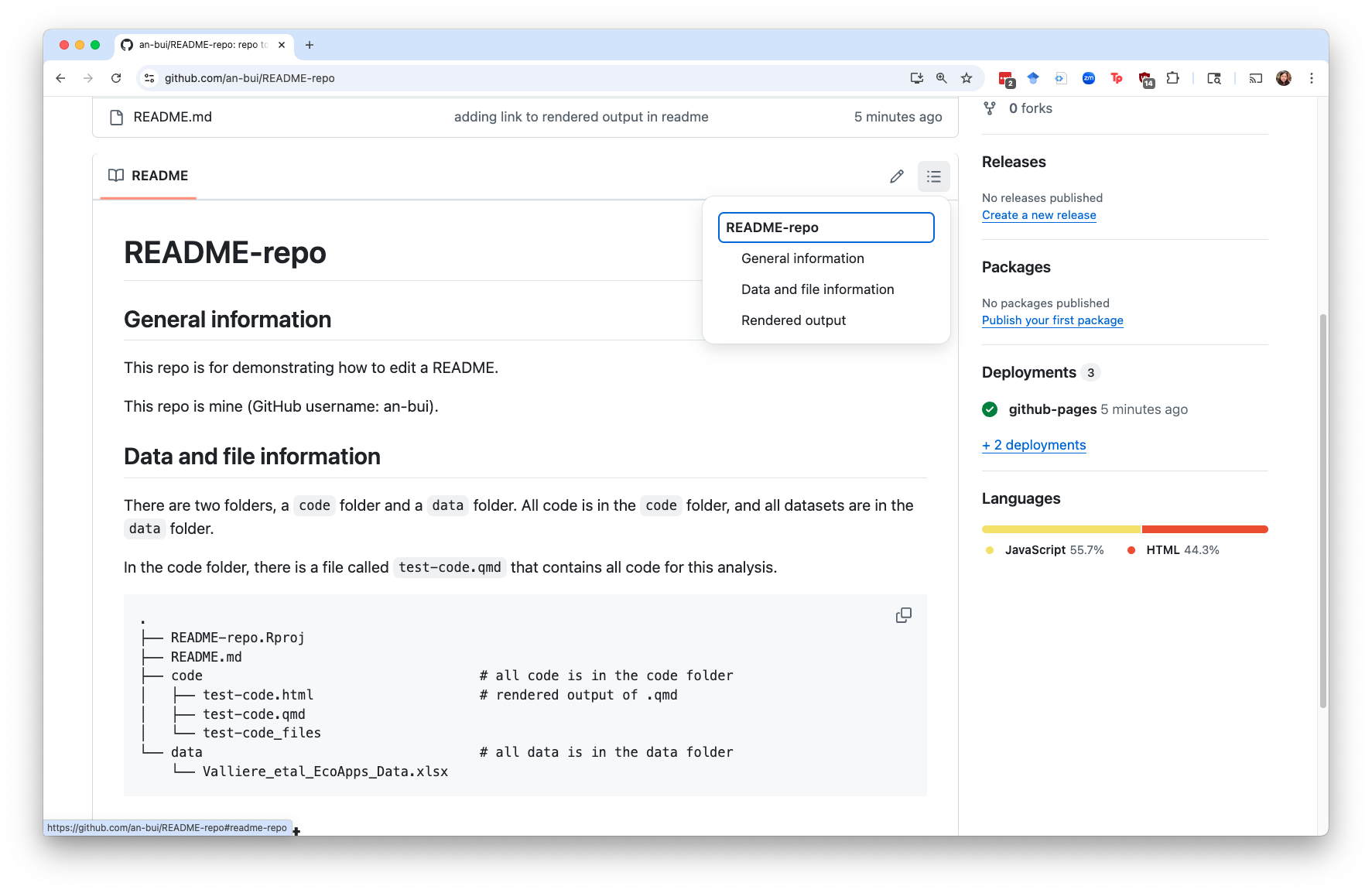Click the pencil icon to edit README
This screenshot has height=893, width=1372.
tap(896, 176)
